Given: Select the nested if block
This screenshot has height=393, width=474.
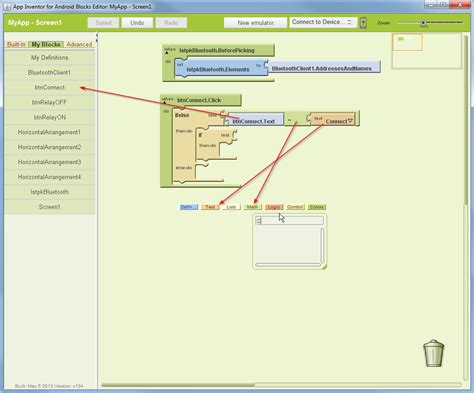Looking at the screenshot, I should pos(200,135).
